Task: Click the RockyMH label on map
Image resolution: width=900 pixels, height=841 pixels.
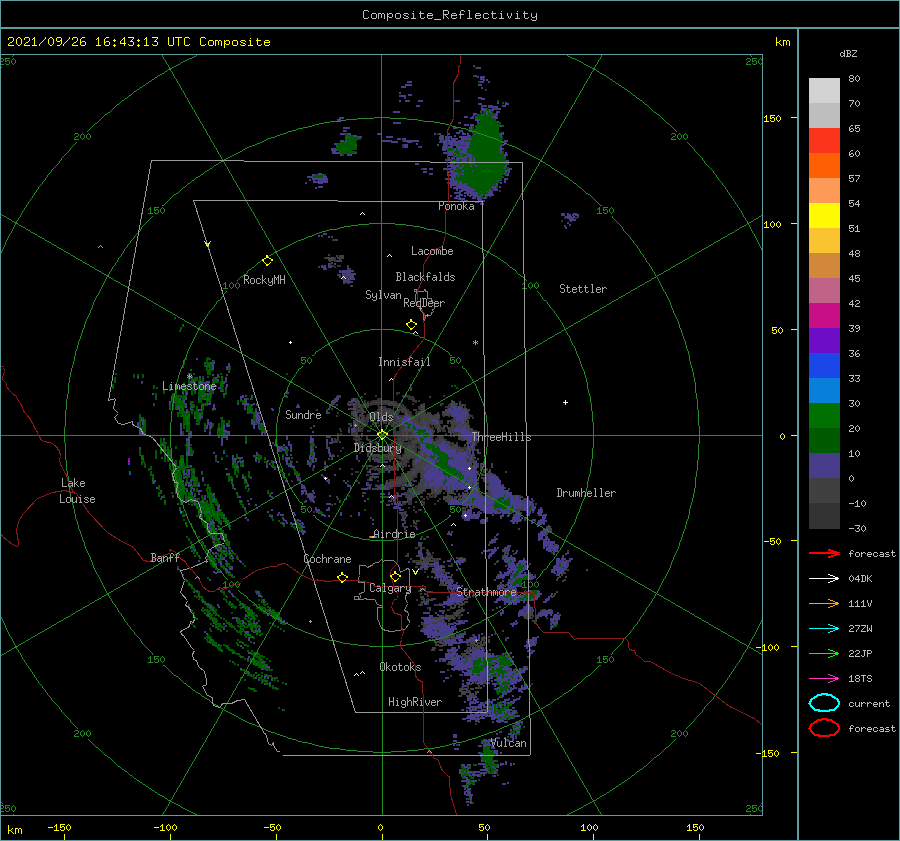Action: coord(264,280)
